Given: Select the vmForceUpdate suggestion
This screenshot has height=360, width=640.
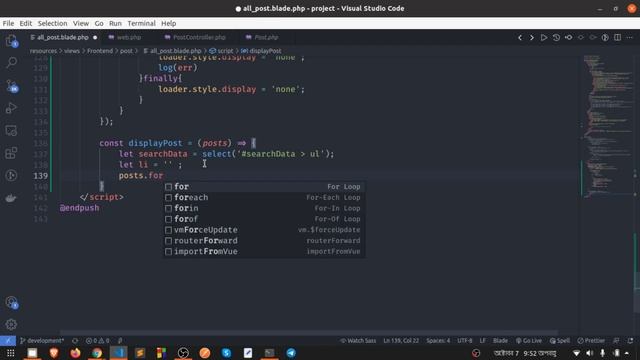Looking at the screenshot, I should pos(264,230).
